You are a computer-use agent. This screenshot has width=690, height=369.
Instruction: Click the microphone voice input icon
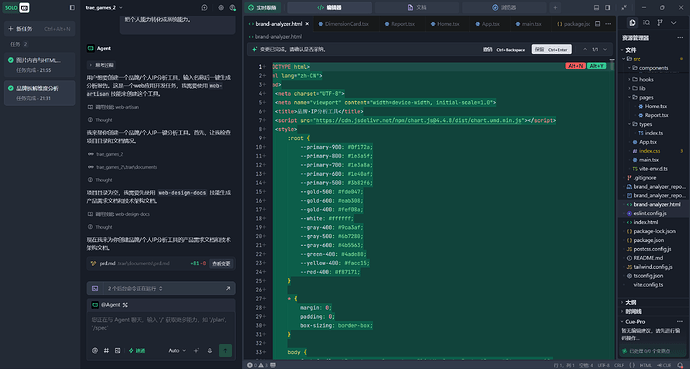[210, 351]
